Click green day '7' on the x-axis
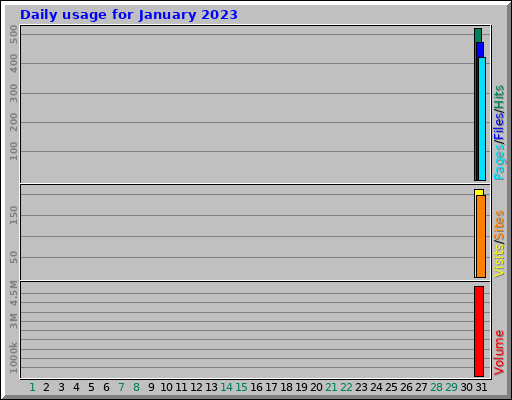This screenshot has height=400, width=512. pos(121,387)
